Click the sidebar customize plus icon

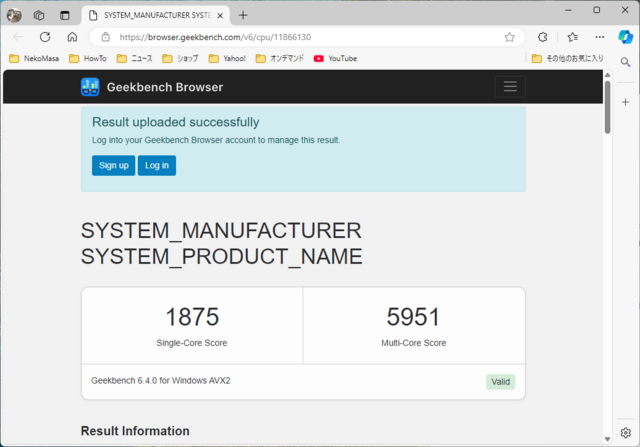click(x=625, y=102)
